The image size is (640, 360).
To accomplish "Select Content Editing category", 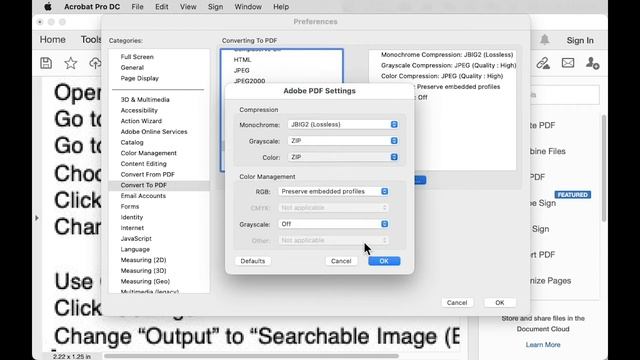I will (x=144, y=163).
